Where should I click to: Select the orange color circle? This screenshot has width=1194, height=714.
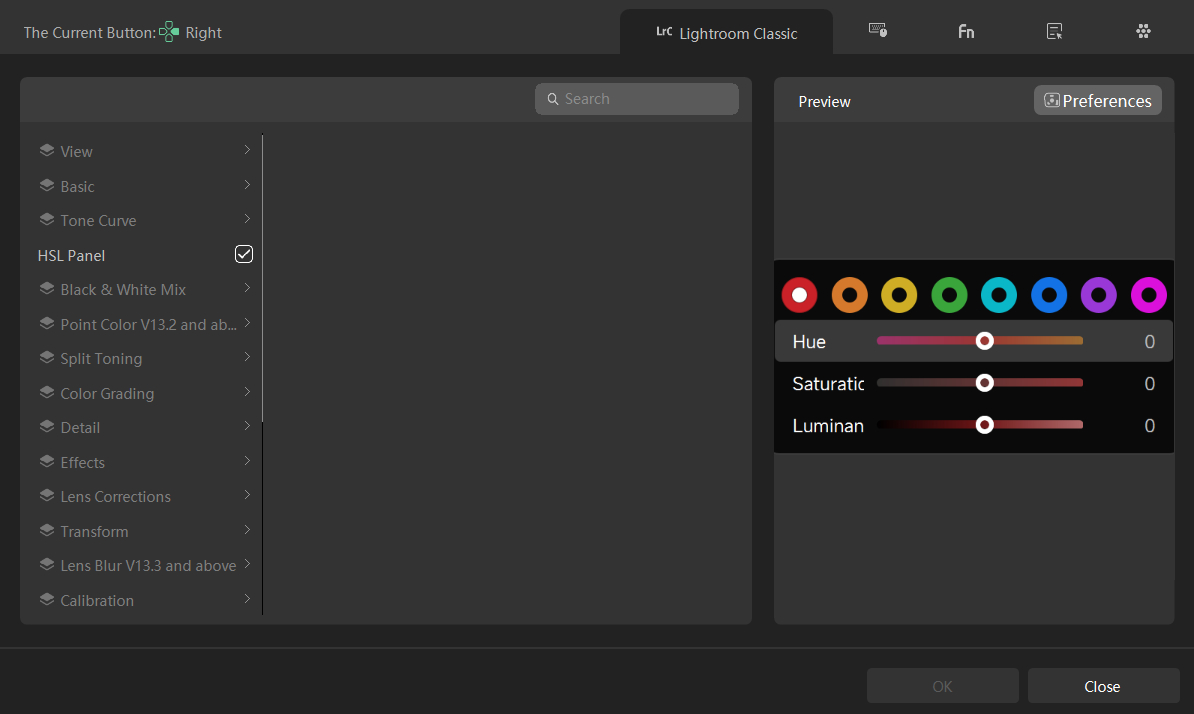[849, 294]
